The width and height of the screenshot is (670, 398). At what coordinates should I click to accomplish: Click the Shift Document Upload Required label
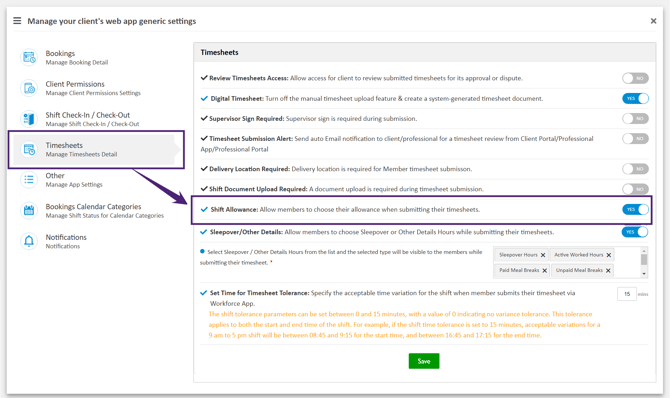point(258,189)
